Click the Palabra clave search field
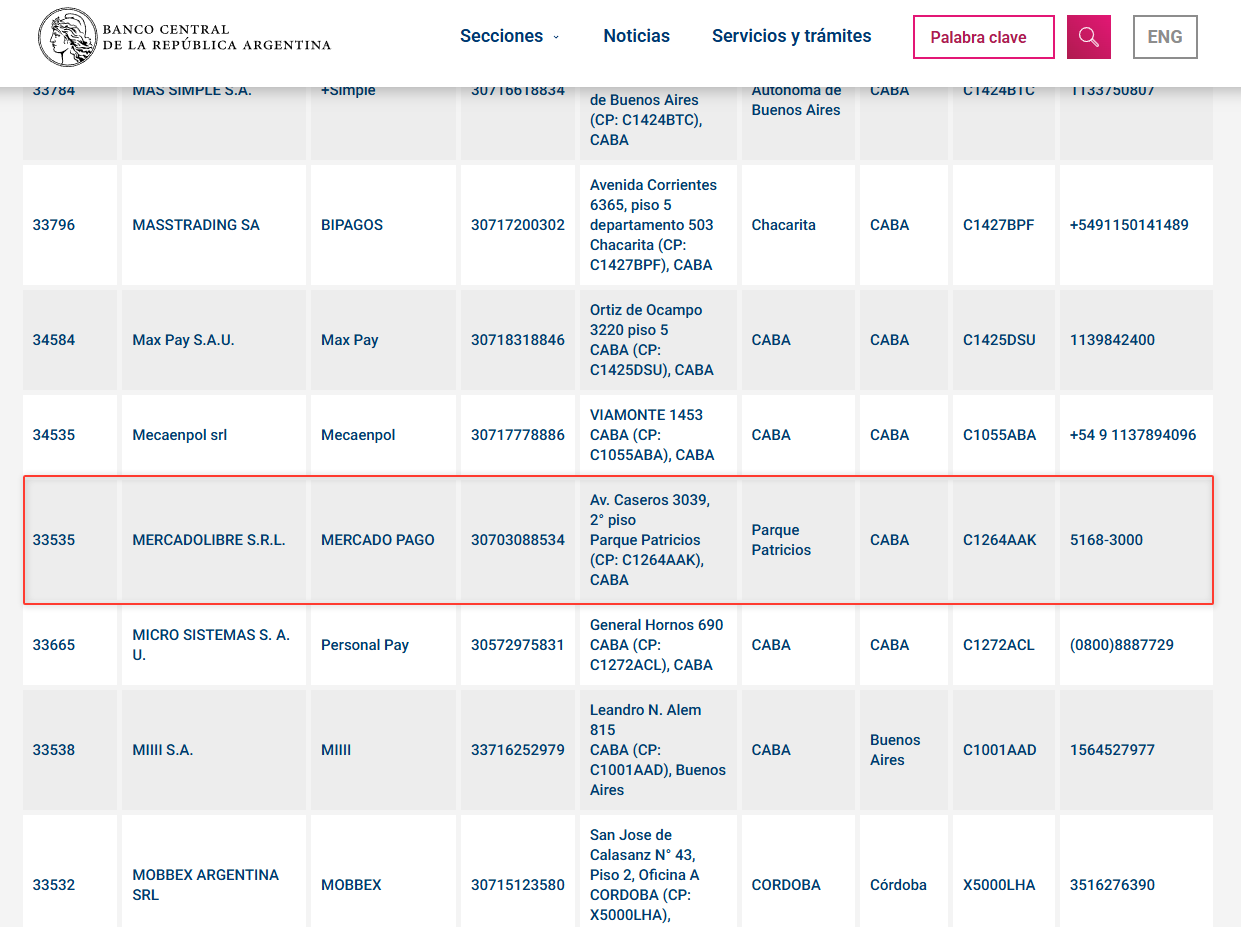This screenshot has width=1241, height=927. (983, 37)
